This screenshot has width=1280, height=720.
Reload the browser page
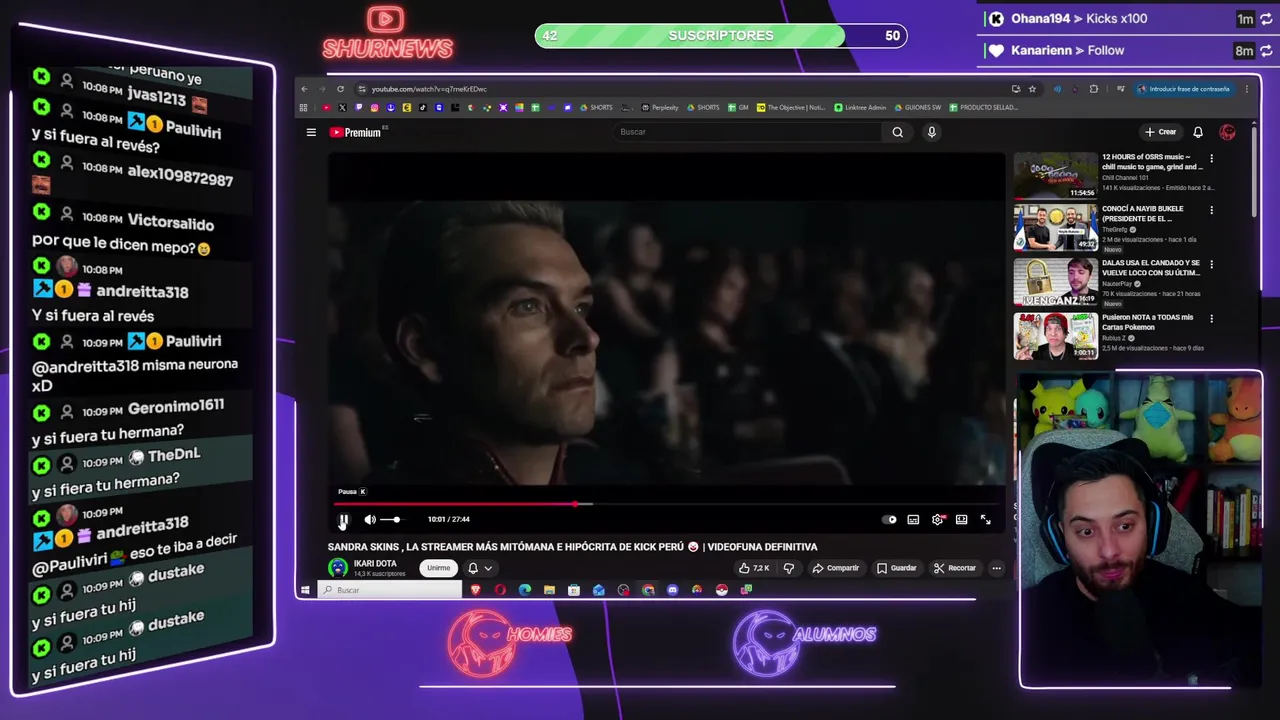coord(340,89)
